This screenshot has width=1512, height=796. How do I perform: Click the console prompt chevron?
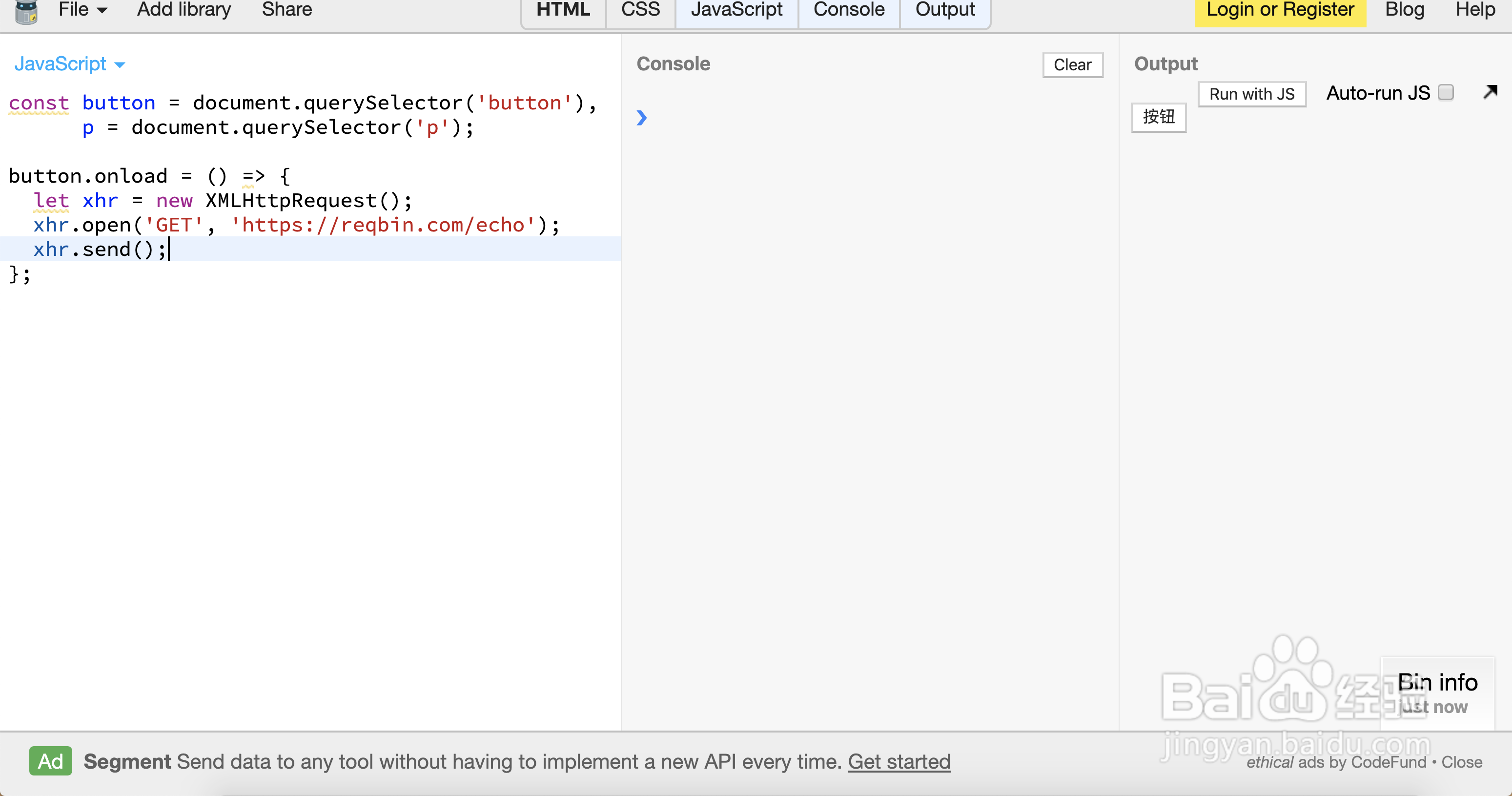(x=641, y=118)
